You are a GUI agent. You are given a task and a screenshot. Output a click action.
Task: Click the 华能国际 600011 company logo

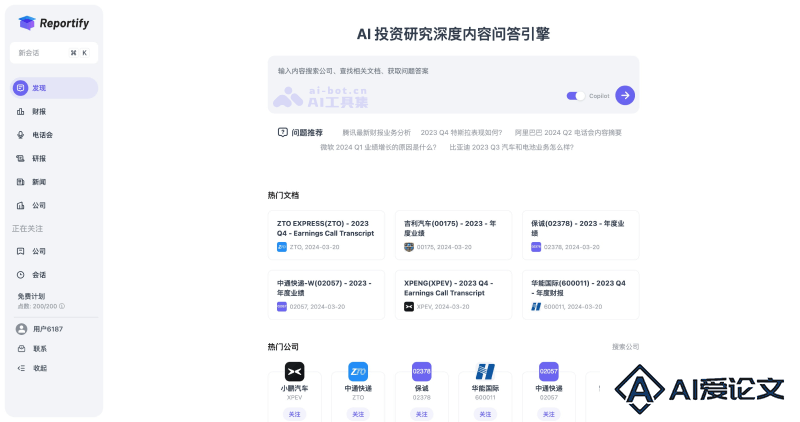tap(485, 371)
